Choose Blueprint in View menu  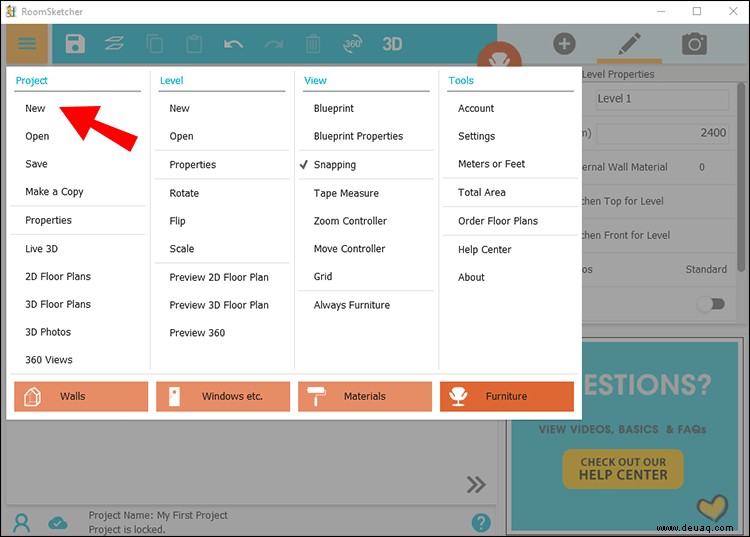point(334,109)
